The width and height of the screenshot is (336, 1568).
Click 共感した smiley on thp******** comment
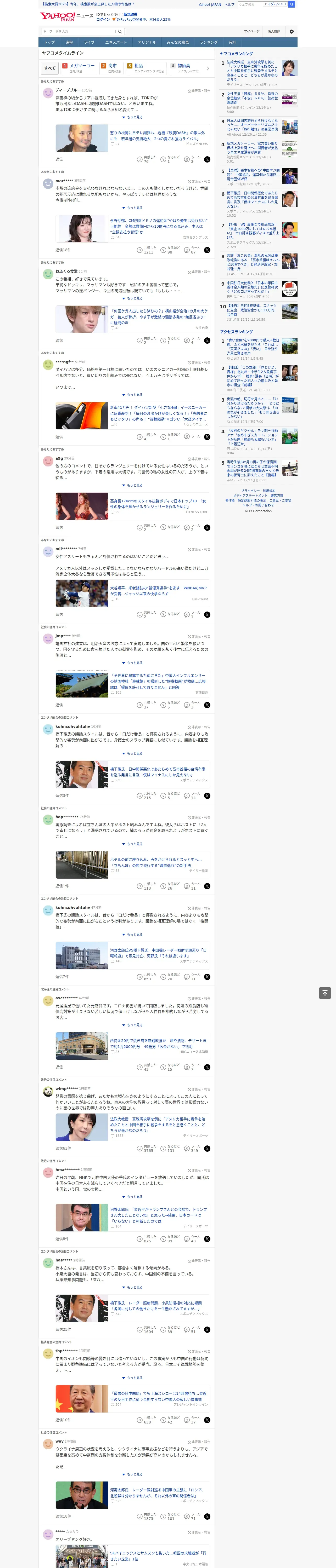140,1420
